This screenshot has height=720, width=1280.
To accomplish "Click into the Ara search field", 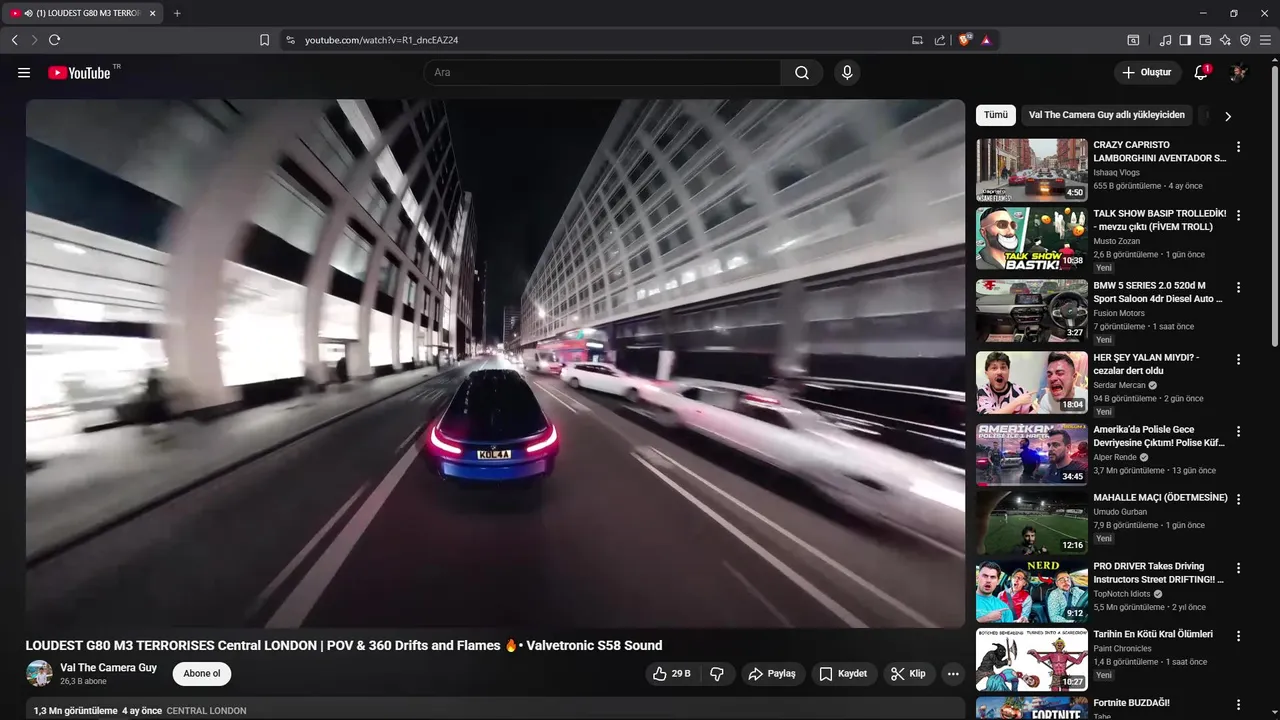I will pos(603,73).
